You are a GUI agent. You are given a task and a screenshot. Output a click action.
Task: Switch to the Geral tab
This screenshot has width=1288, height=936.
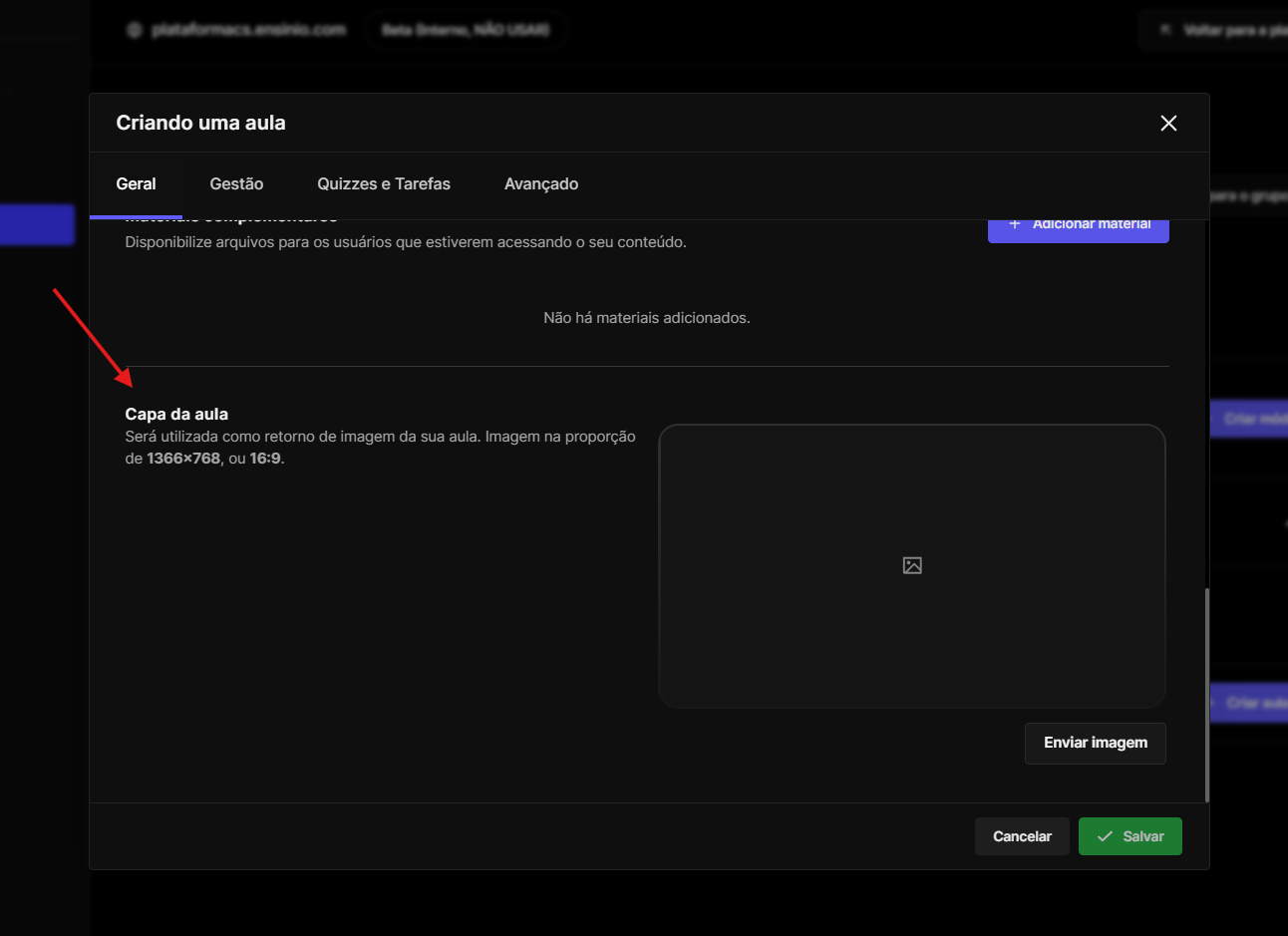point(136,184)
